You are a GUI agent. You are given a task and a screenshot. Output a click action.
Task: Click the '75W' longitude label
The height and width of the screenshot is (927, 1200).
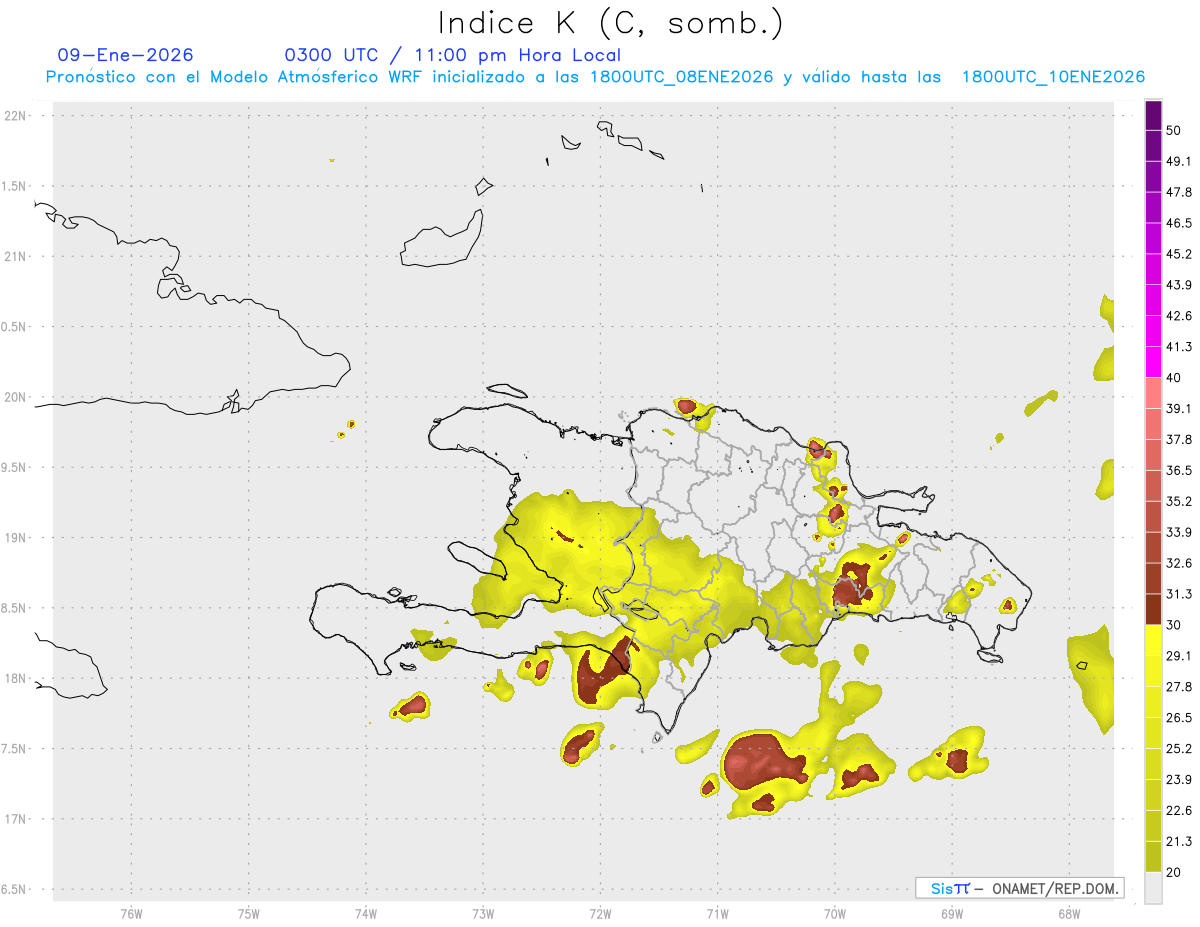pos(248,913)
